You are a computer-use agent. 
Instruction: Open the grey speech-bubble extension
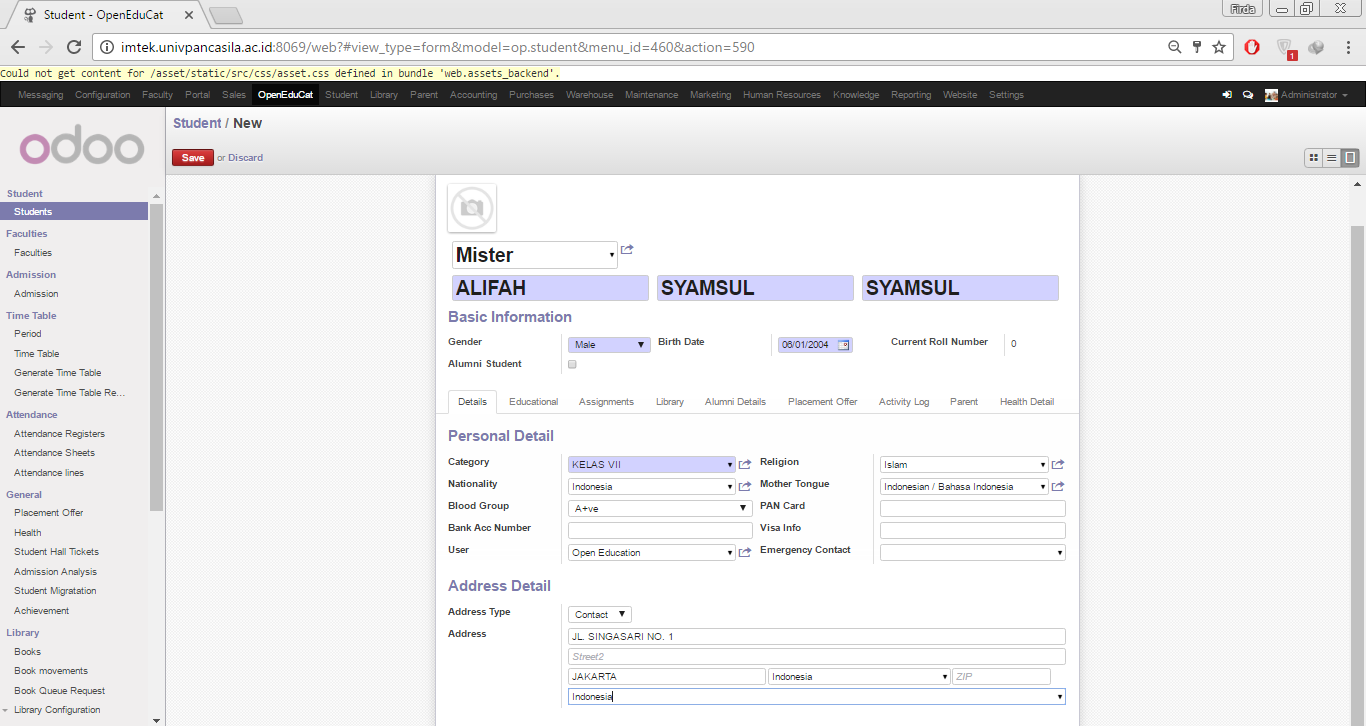(1316, 47)
